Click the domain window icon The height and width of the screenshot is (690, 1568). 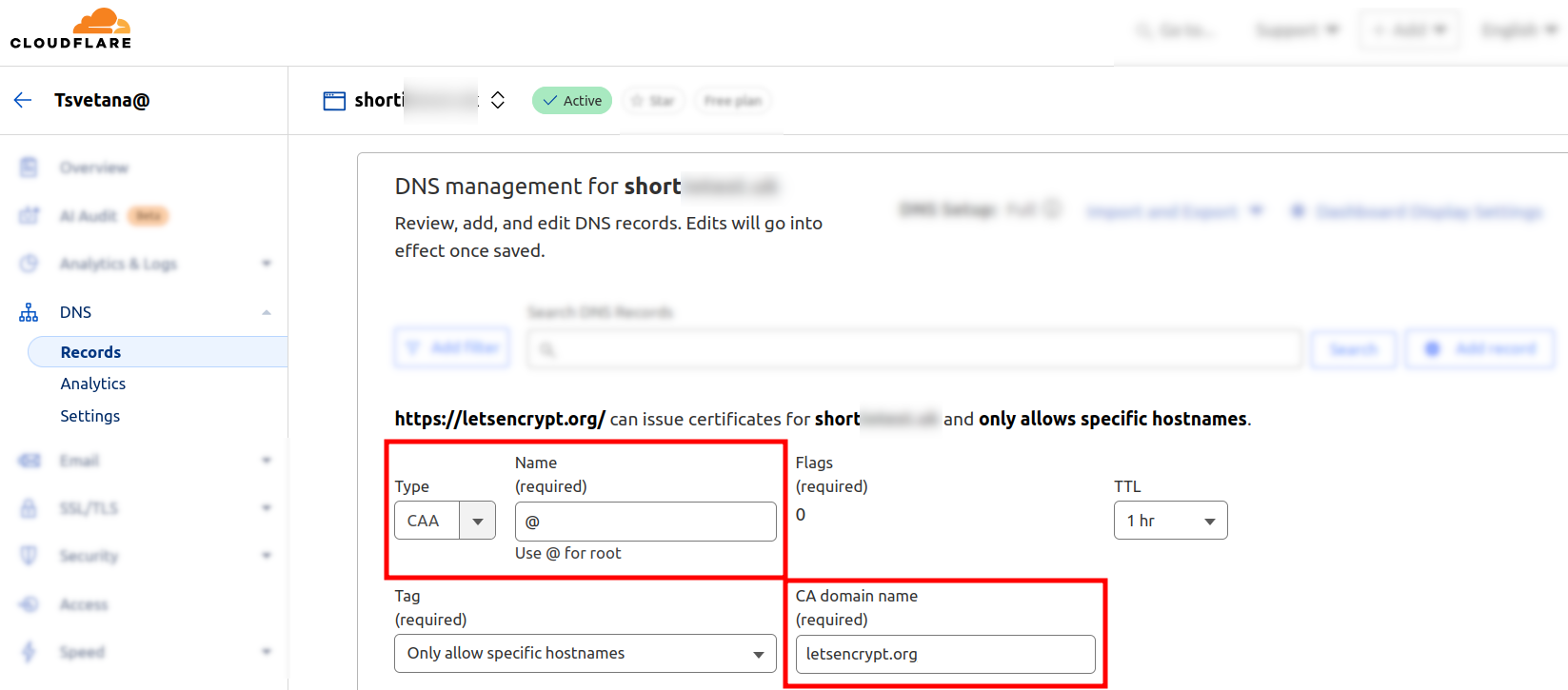(334, 101)
